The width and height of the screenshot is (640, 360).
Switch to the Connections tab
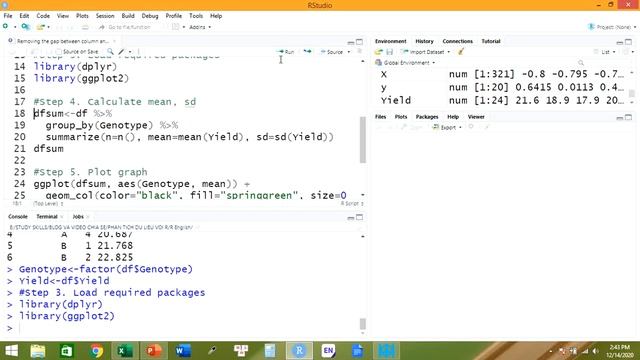[x=458, y=41]
